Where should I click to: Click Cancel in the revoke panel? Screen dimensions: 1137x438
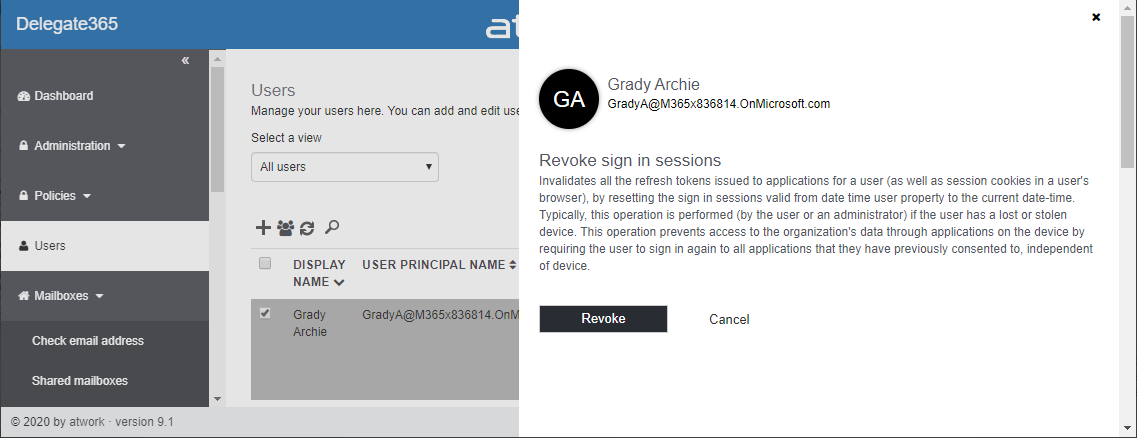click(x=729, y=319)
